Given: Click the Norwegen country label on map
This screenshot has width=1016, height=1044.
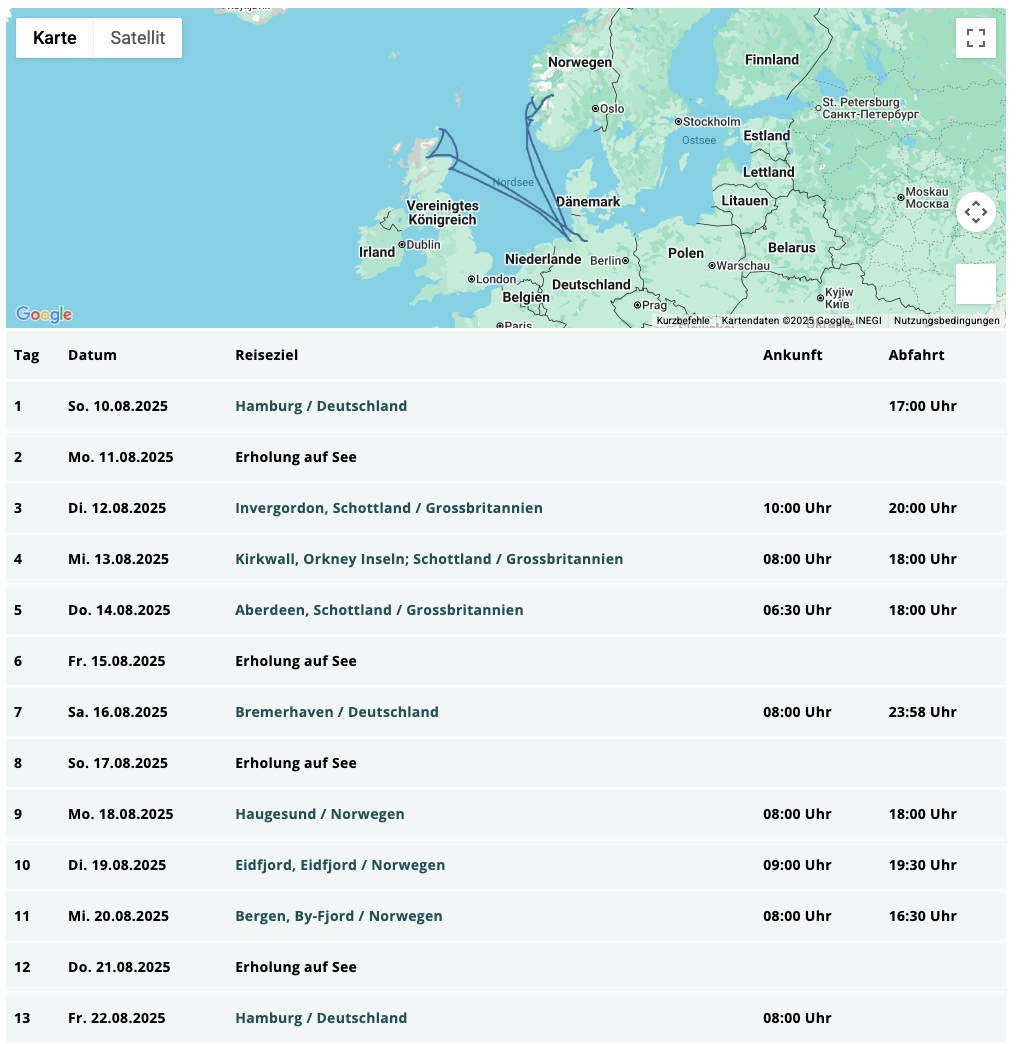Looking at the screenshot, I should (x=579, y=62).
